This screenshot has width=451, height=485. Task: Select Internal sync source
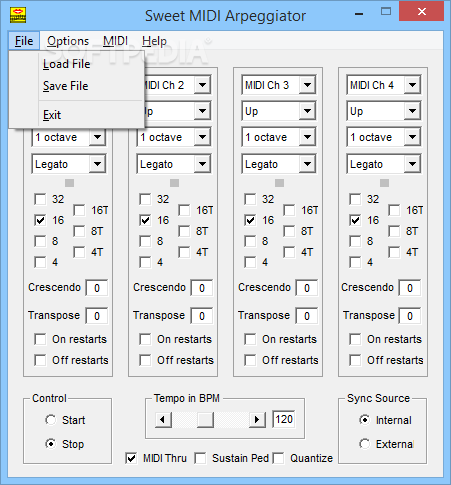point(365,420)
